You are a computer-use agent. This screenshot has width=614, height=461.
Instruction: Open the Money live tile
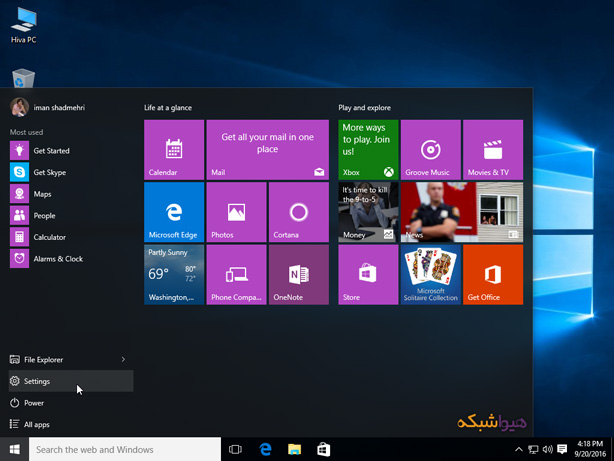tap(368, 212)
